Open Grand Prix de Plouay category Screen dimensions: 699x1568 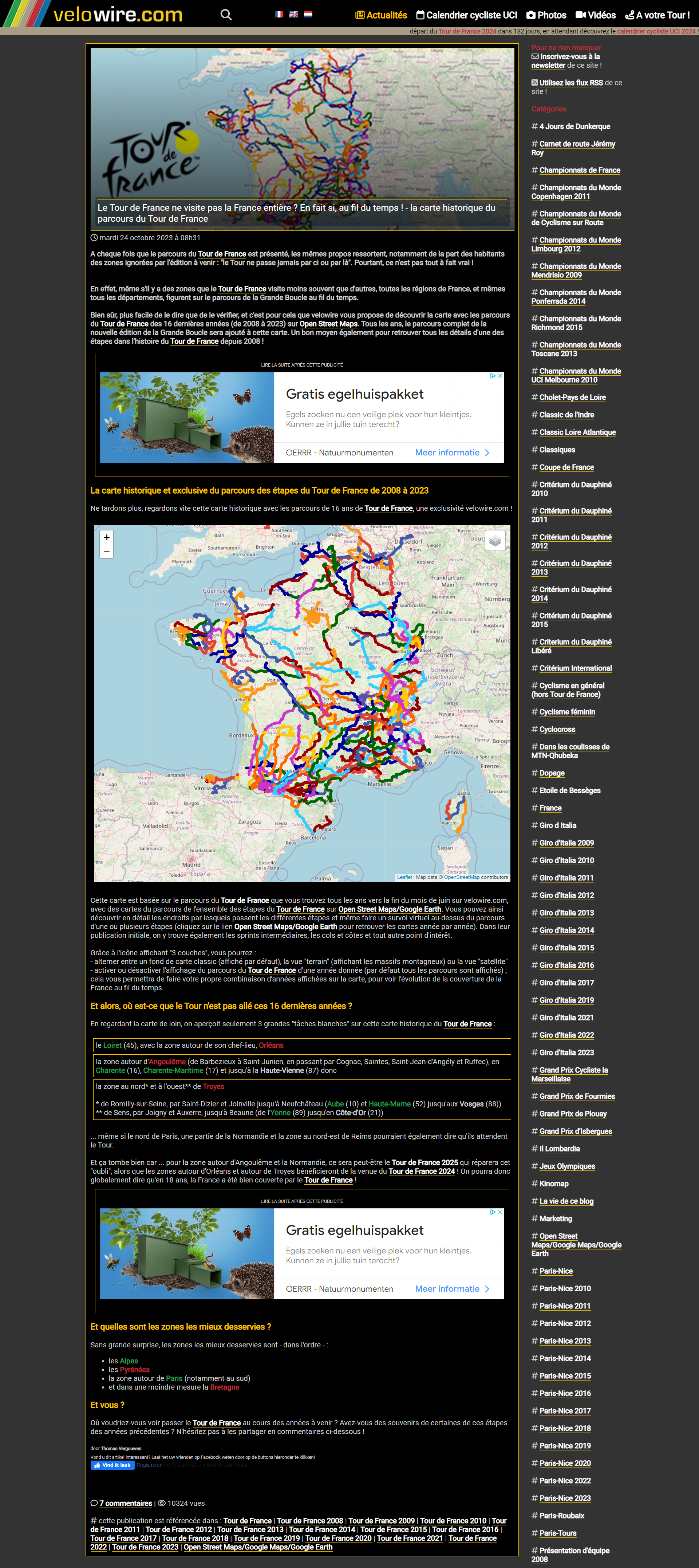click(573, 1114)
